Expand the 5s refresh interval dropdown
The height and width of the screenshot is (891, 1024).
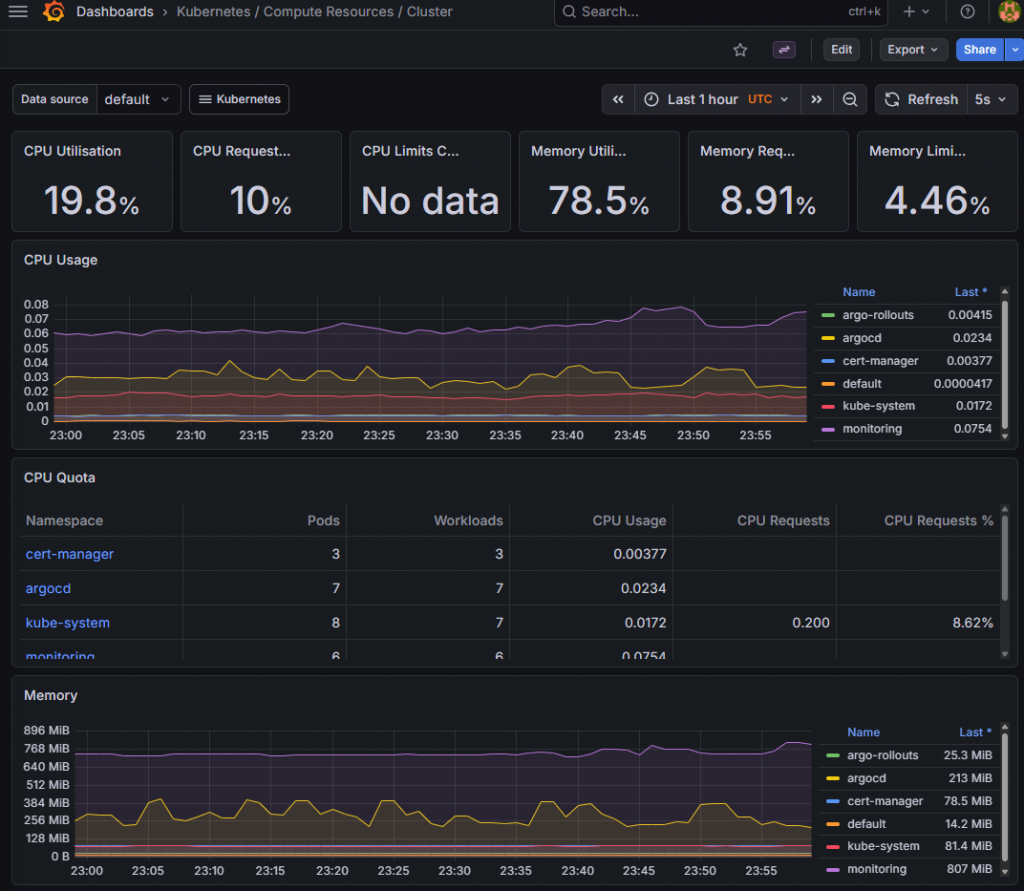pos(992,100)
